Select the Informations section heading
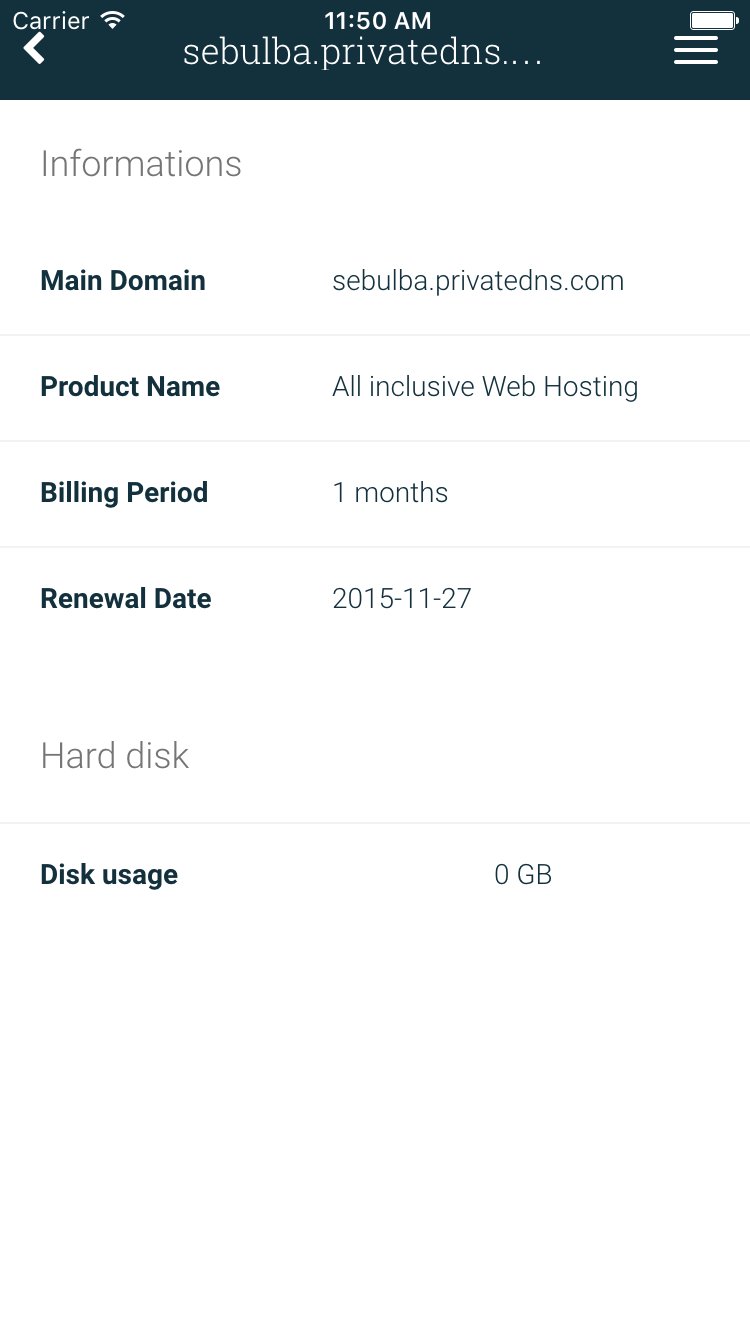This screenshot has width=750, height=1334. [x=141, y=164]
